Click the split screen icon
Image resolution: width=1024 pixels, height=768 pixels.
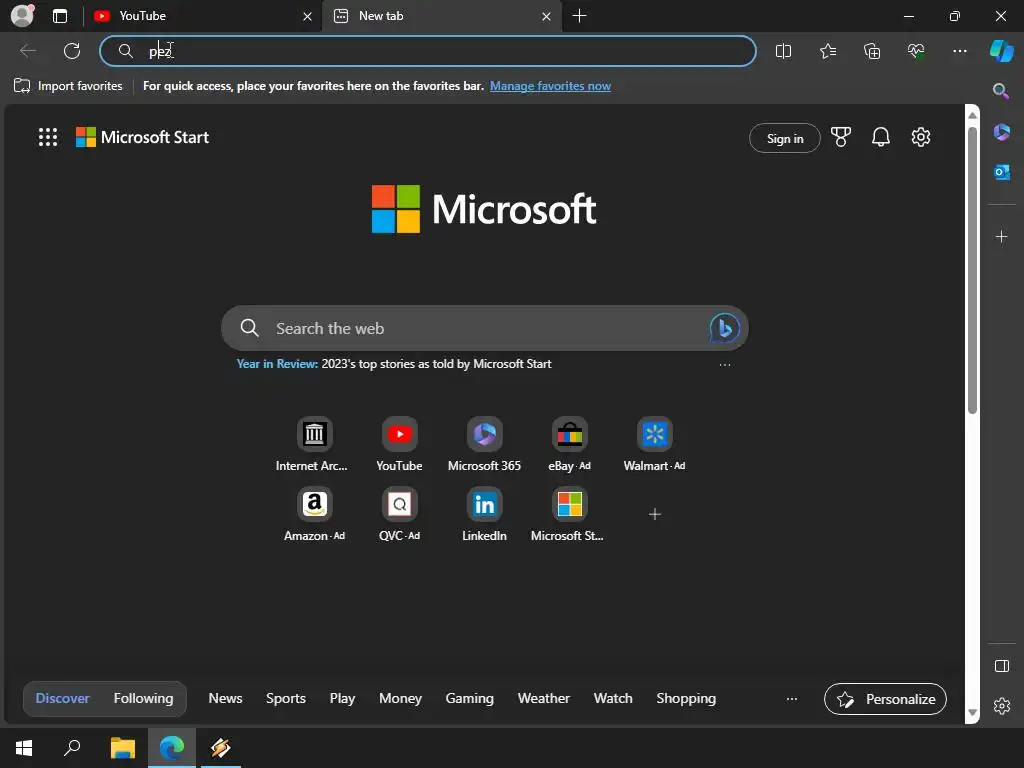click(x=783, y=51)
